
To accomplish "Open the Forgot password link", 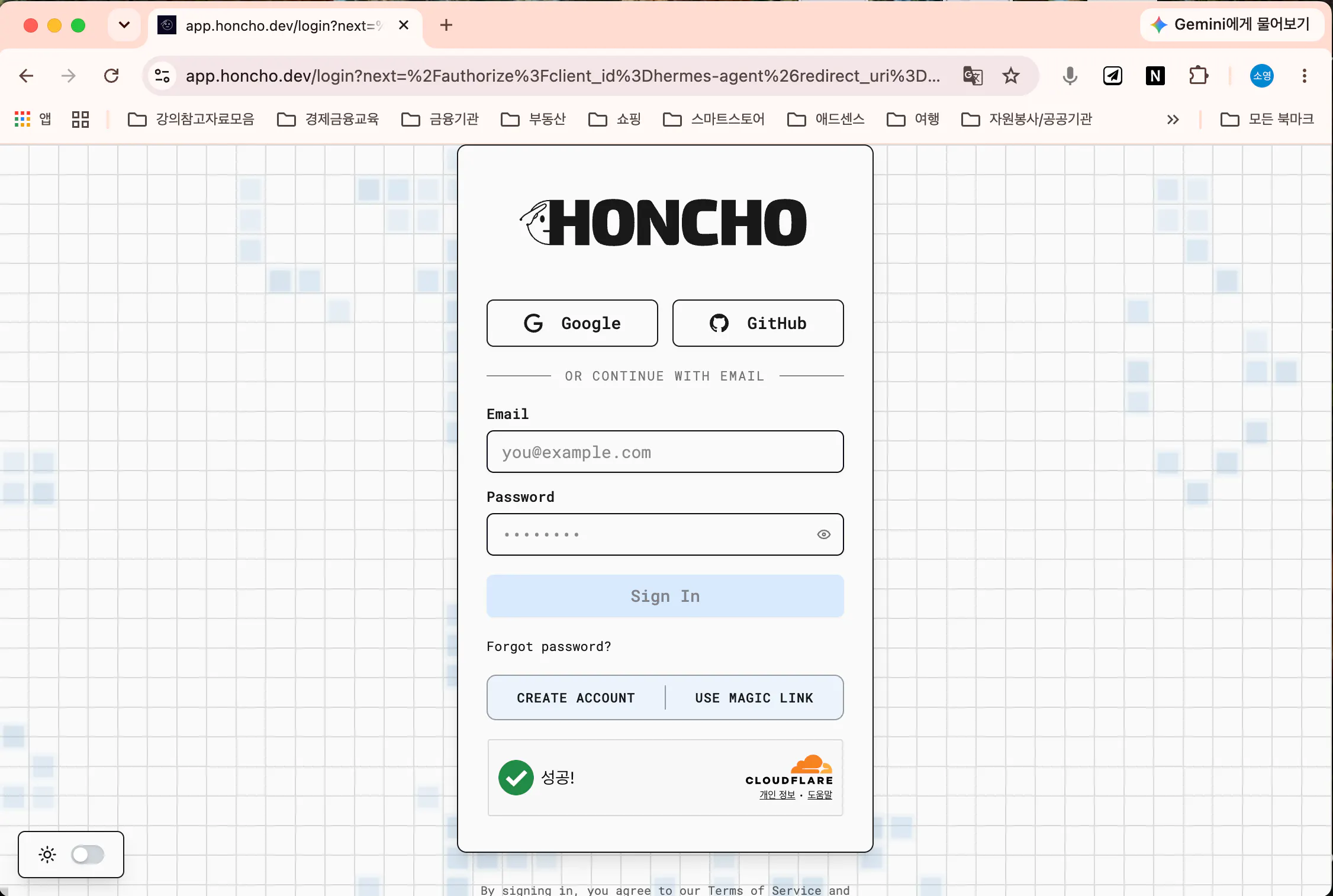I will [549, 646].
